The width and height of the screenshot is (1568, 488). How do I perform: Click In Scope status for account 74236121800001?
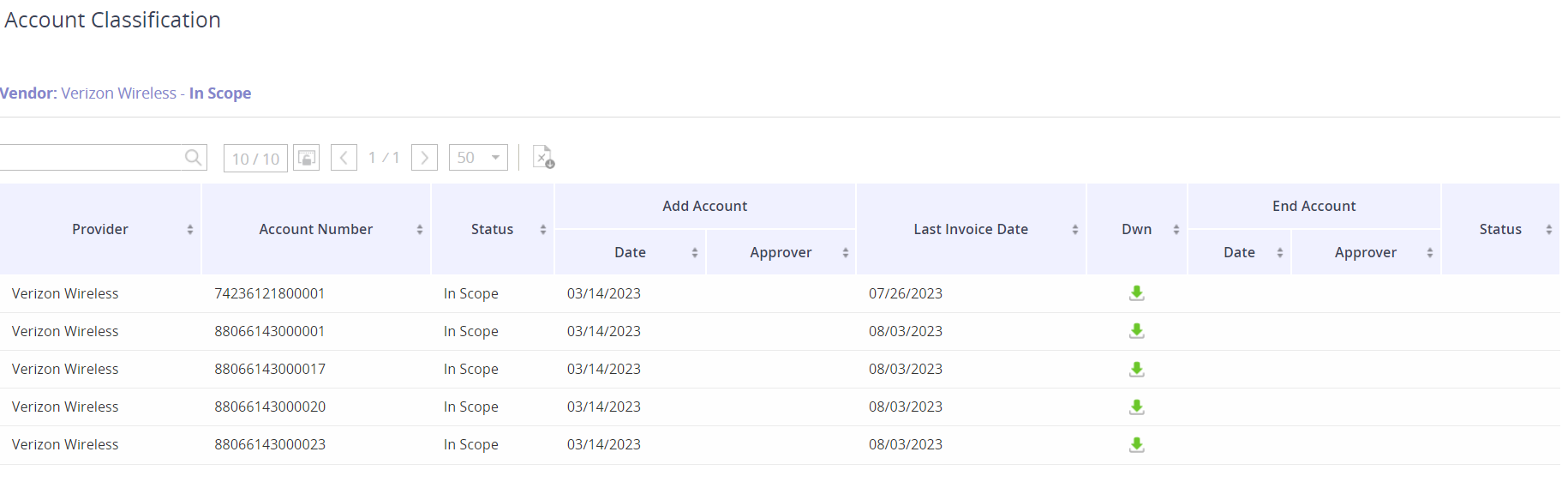point(471,293)
